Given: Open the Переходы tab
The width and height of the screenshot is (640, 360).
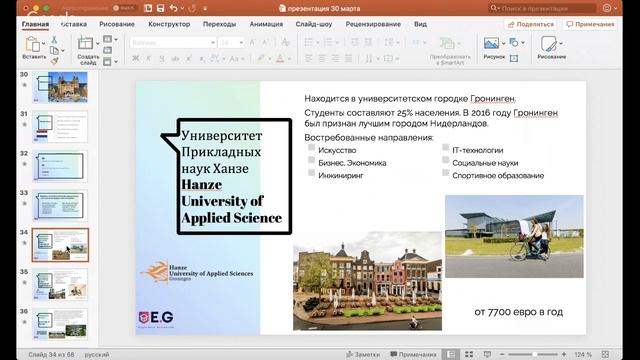Looking at the screenshot, I should [x=220, y=24].
